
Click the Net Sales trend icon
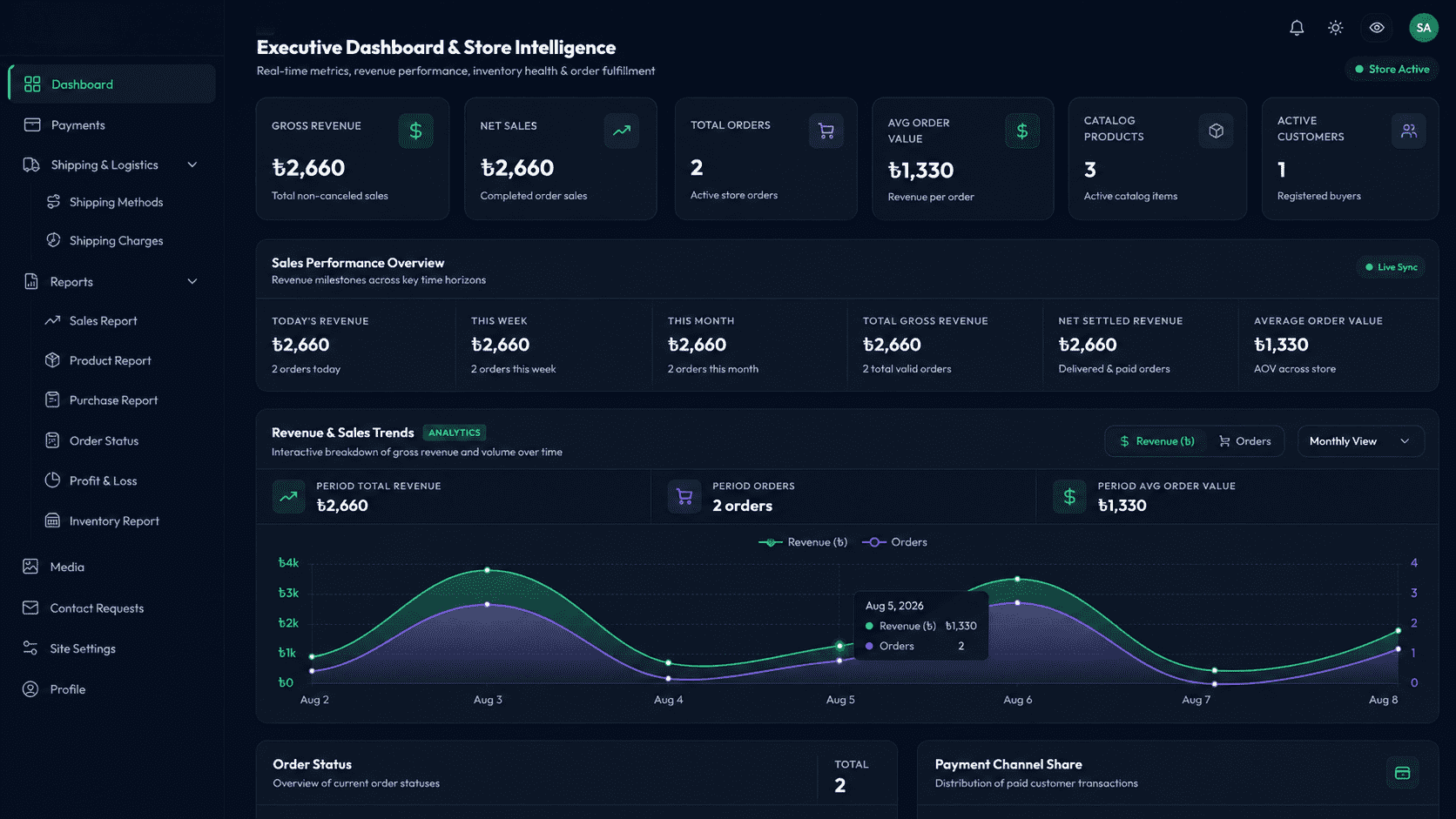pyautogui.click(x=622, y=131)
